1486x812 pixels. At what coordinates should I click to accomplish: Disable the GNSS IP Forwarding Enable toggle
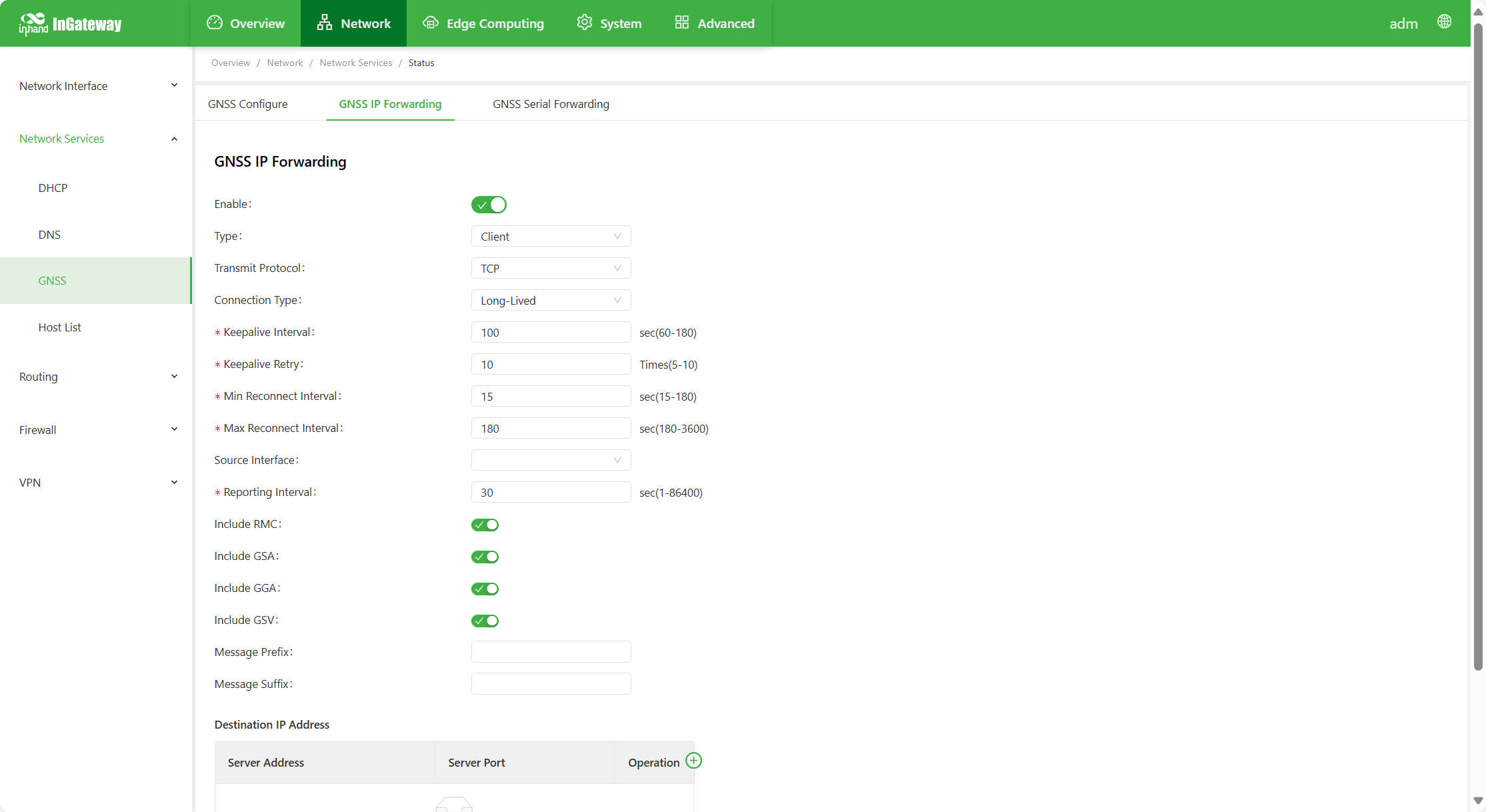pos(489,205)
